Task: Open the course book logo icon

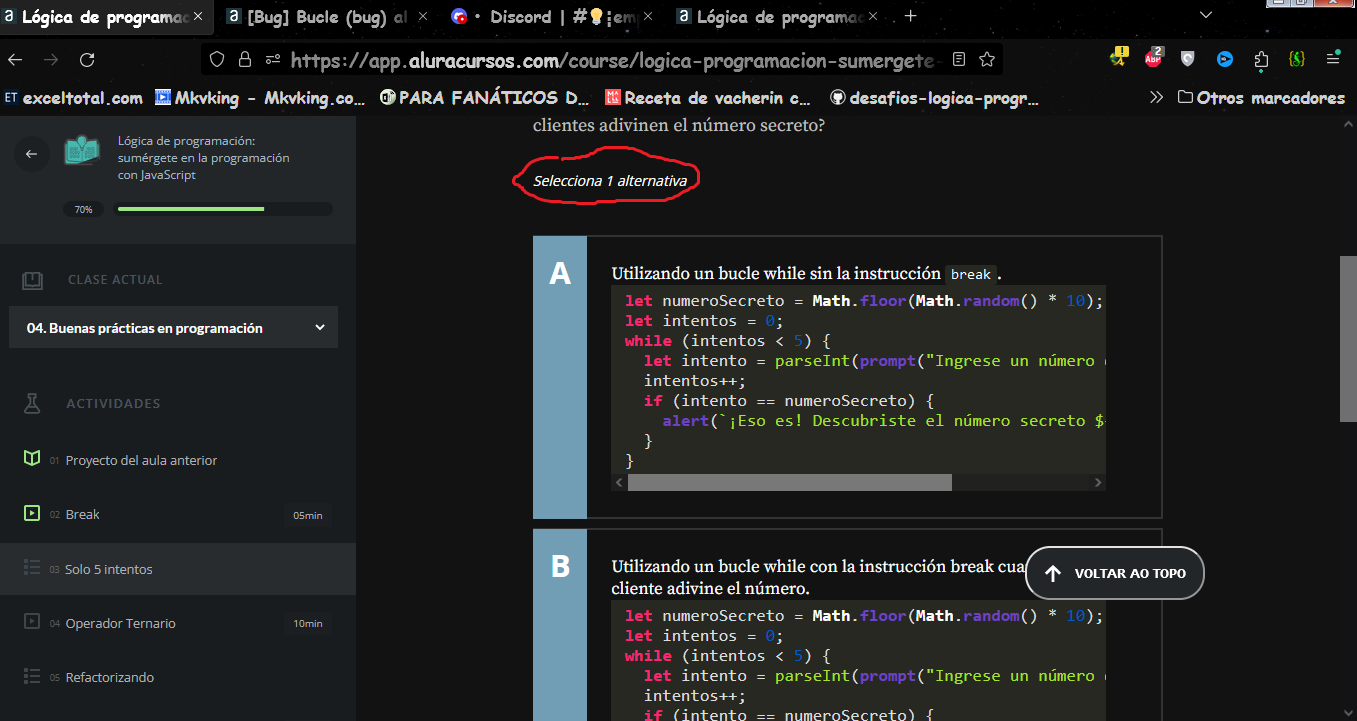Action: click(82, 152)
